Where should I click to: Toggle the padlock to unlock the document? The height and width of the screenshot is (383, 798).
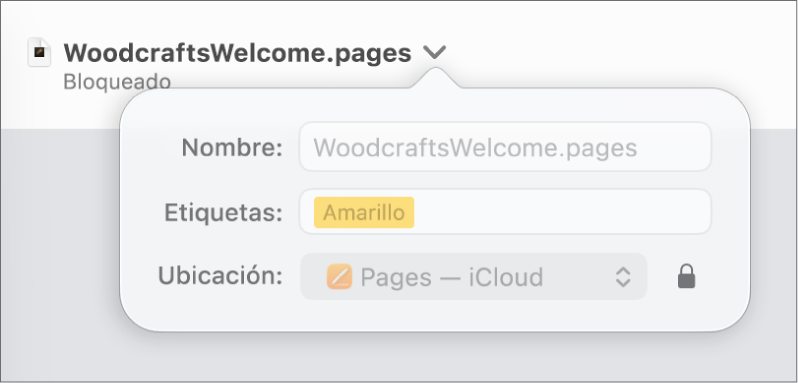(x=687, y=276)
